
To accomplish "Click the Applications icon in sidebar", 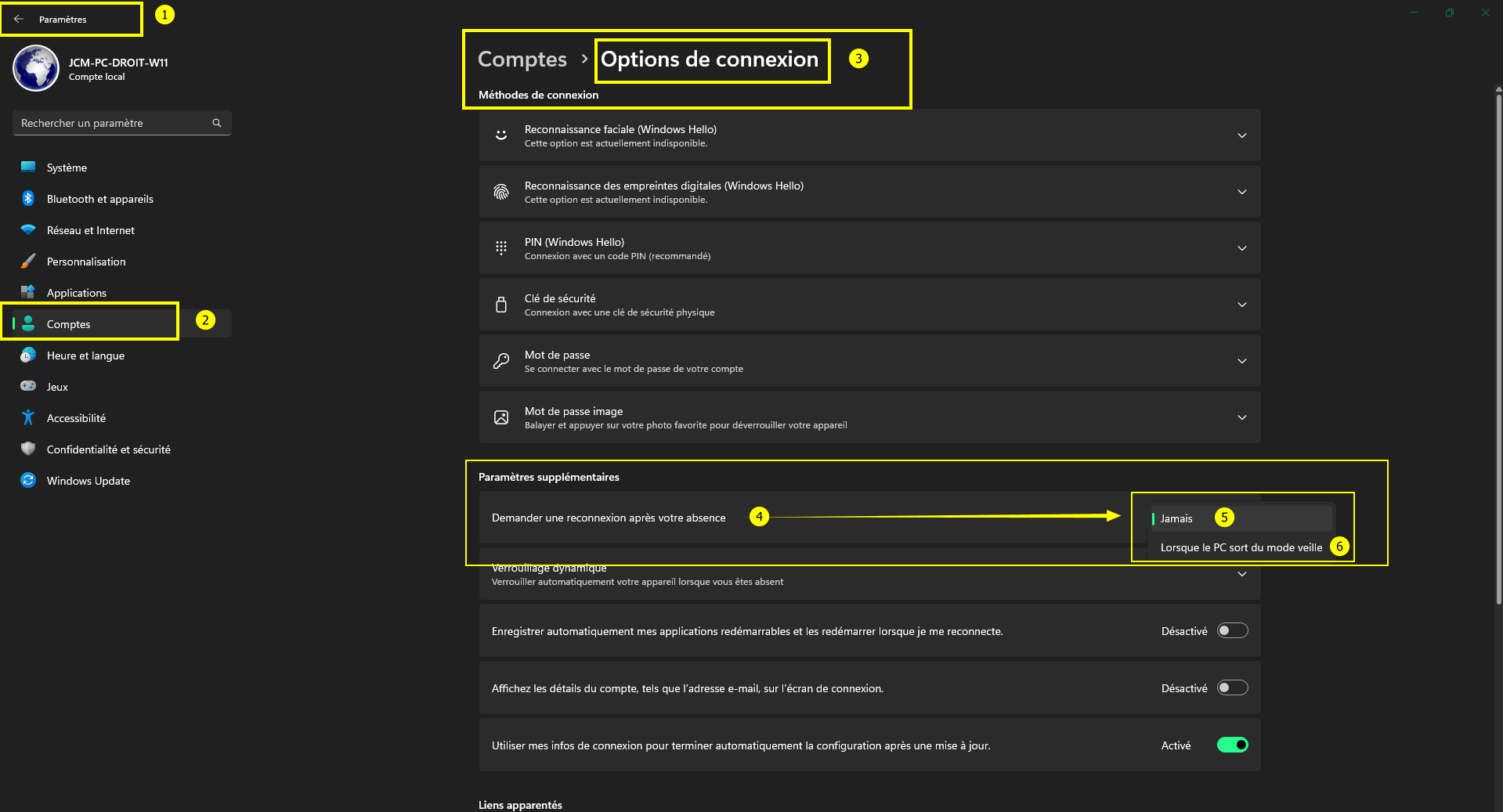I will (x=28, y=292).
